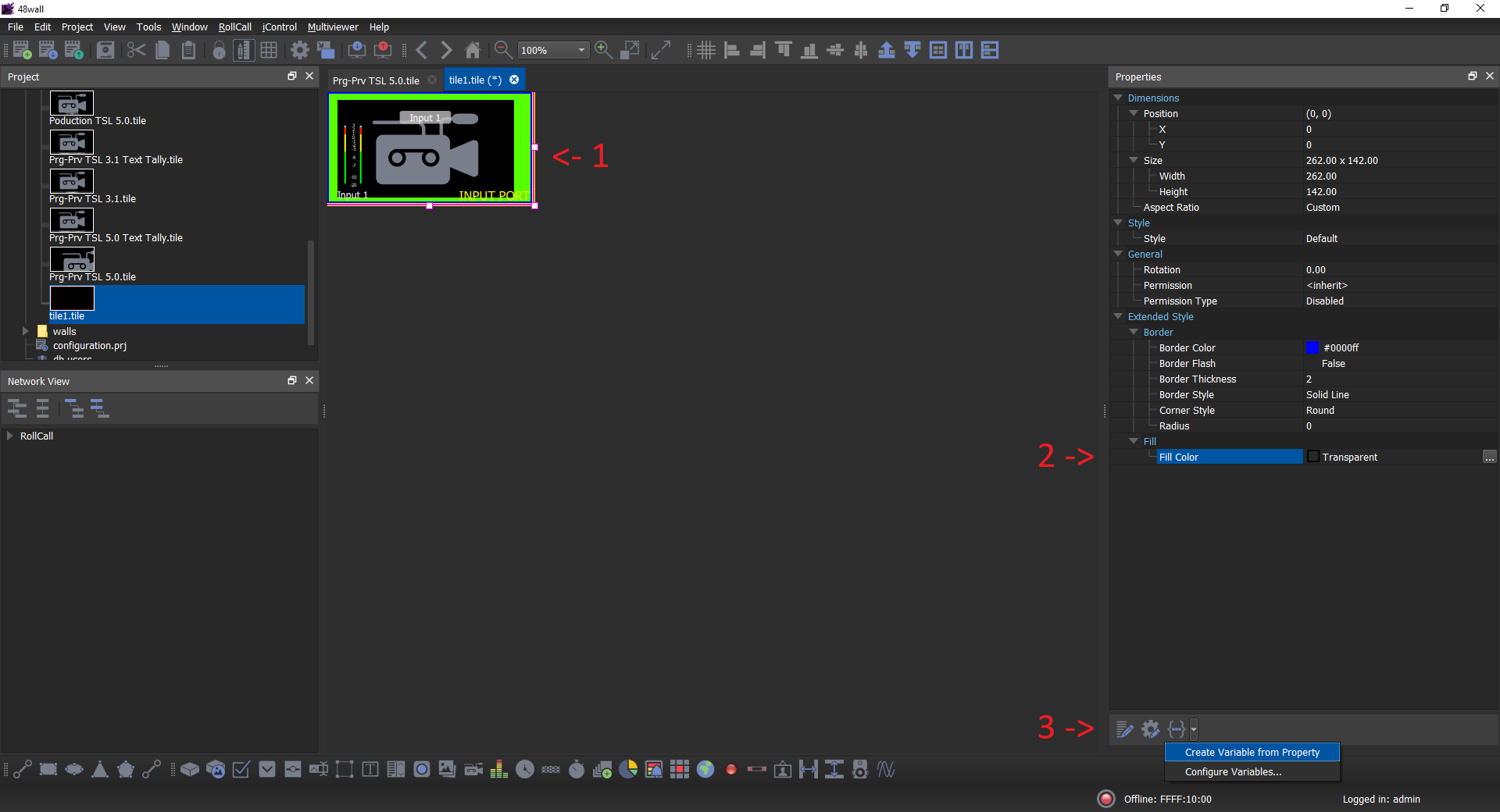This screenshot has height=812, width=1500.
Task: Click the blue send-to-back arrow icon
Action: pos(912,50)
